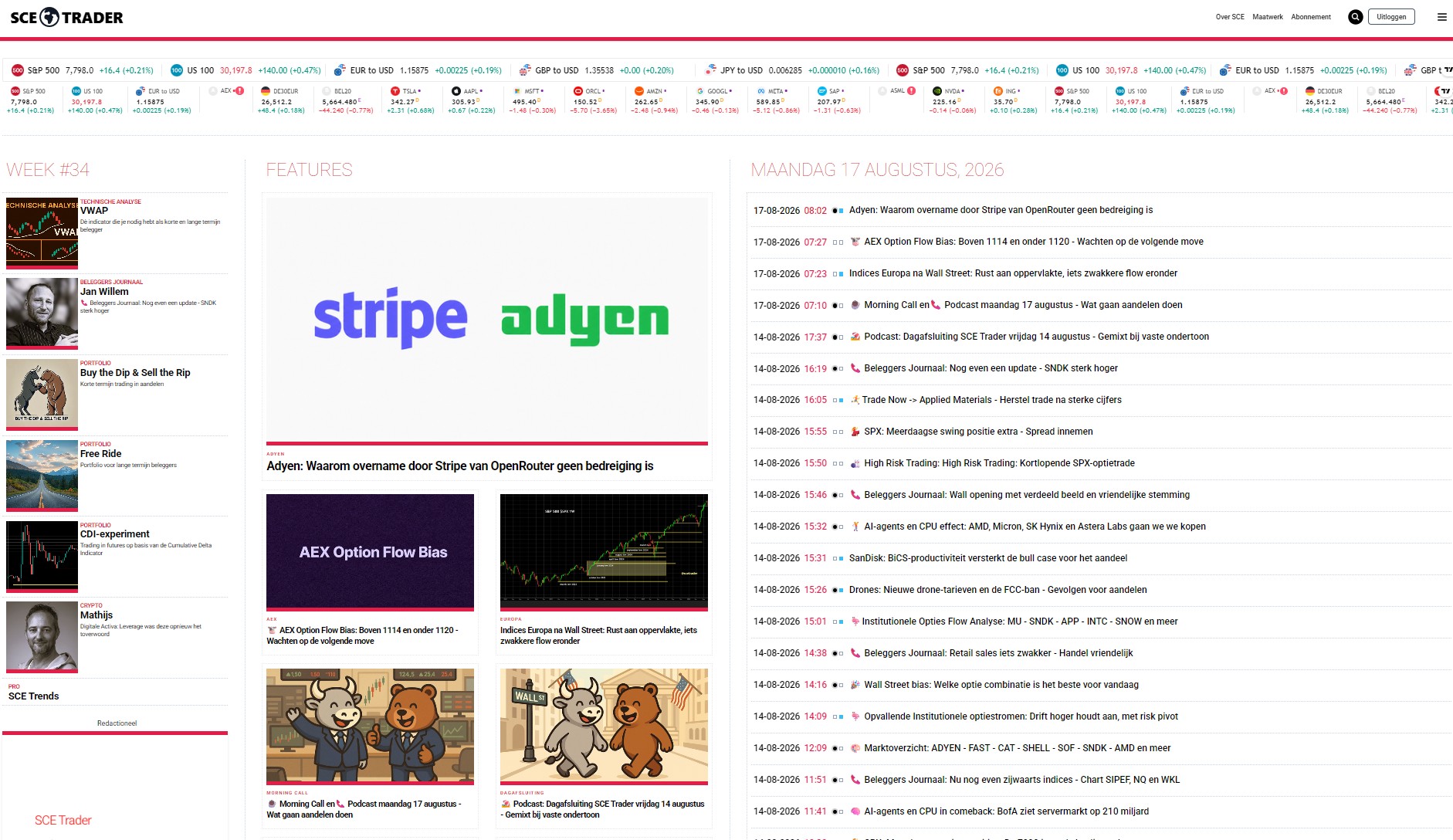Click the Uitloggen button
The height and width of the screenshot is (840, 1453).
1391,17
